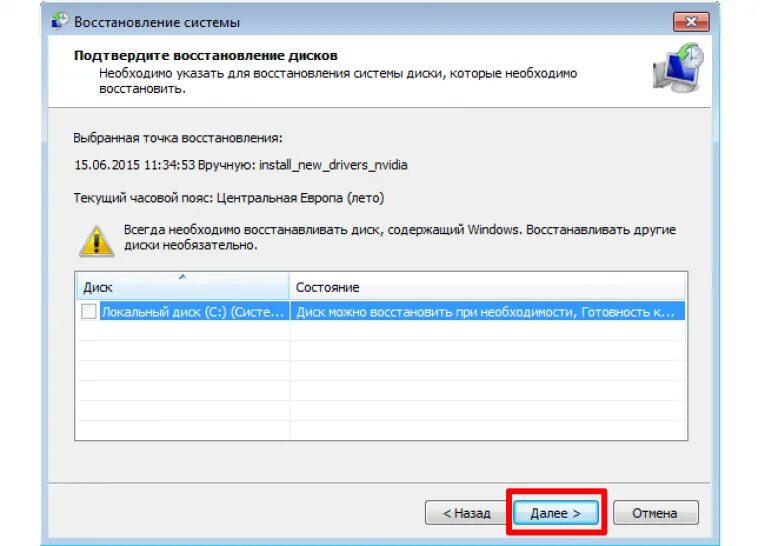Viewport: 765px width, 546px height.
Task: Check the Локальный диск (C:) checkbox
Action: point(88,311)
